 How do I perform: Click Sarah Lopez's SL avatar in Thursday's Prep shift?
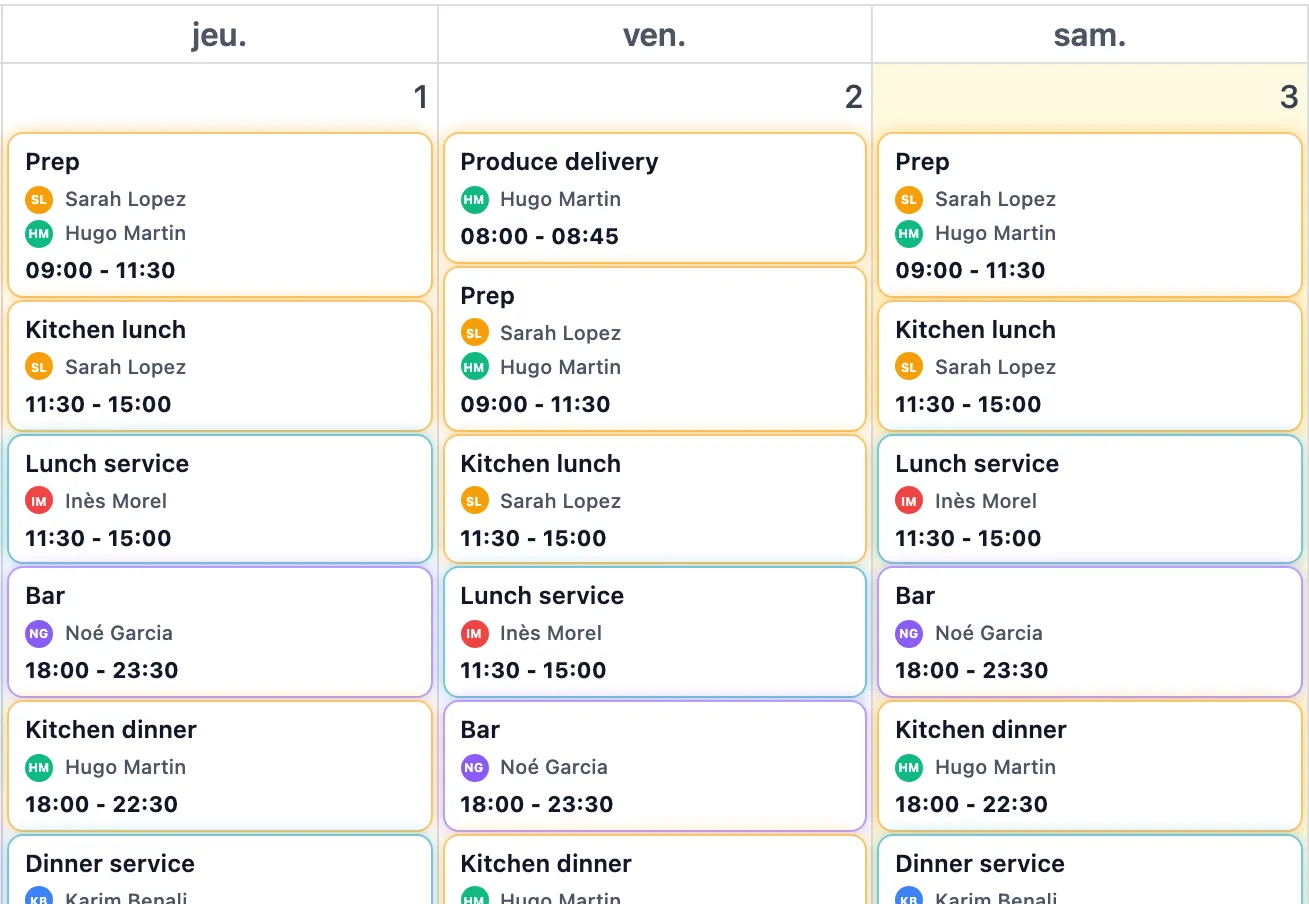pos(39,199)
